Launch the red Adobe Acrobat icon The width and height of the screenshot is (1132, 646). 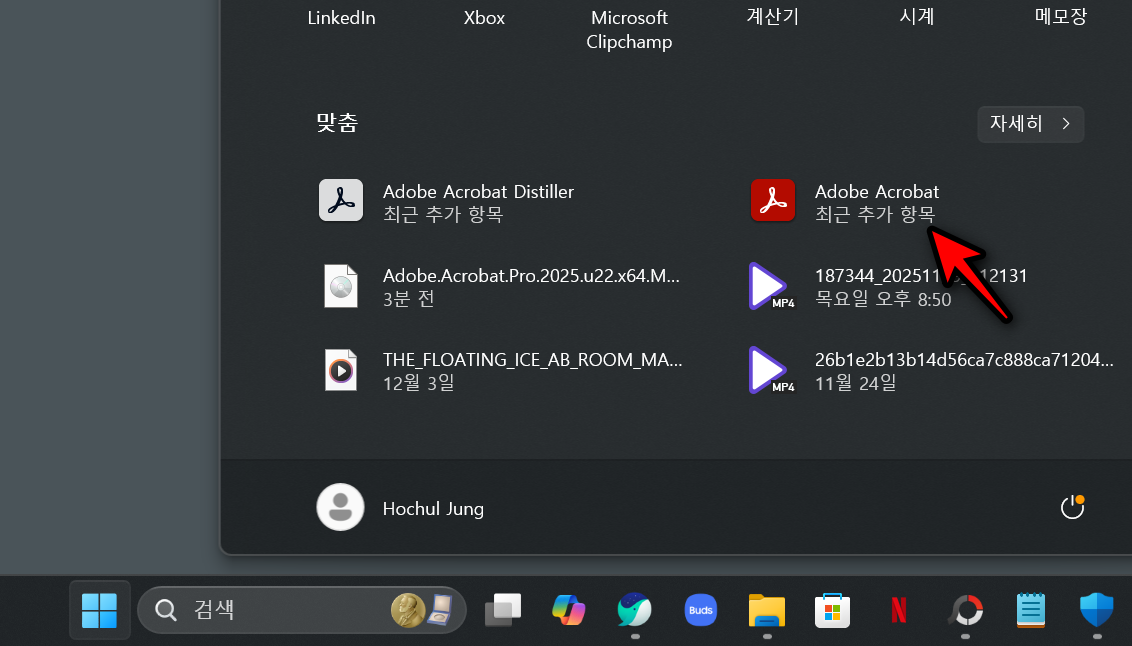[x=772, y=200]
